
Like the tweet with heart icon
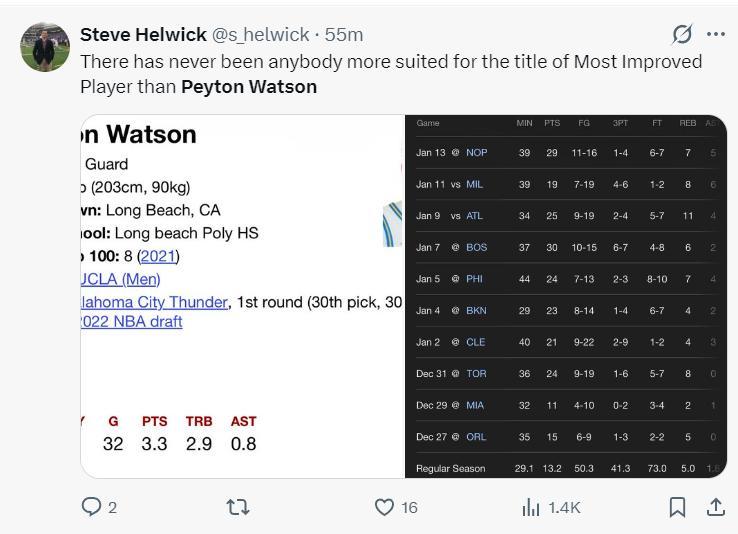384,508
